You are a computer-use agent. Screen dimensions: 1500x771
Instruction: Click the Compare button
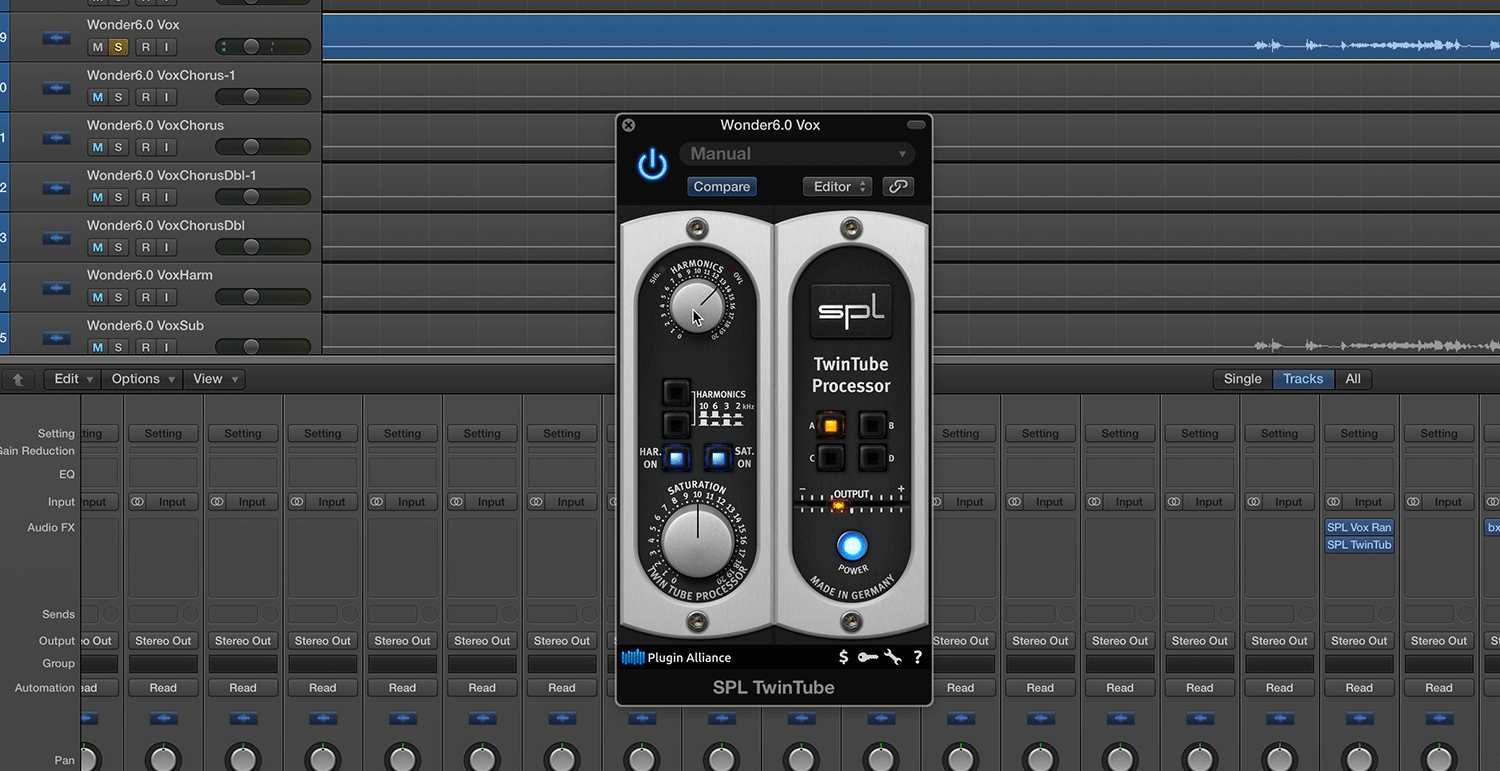(722, 186)
